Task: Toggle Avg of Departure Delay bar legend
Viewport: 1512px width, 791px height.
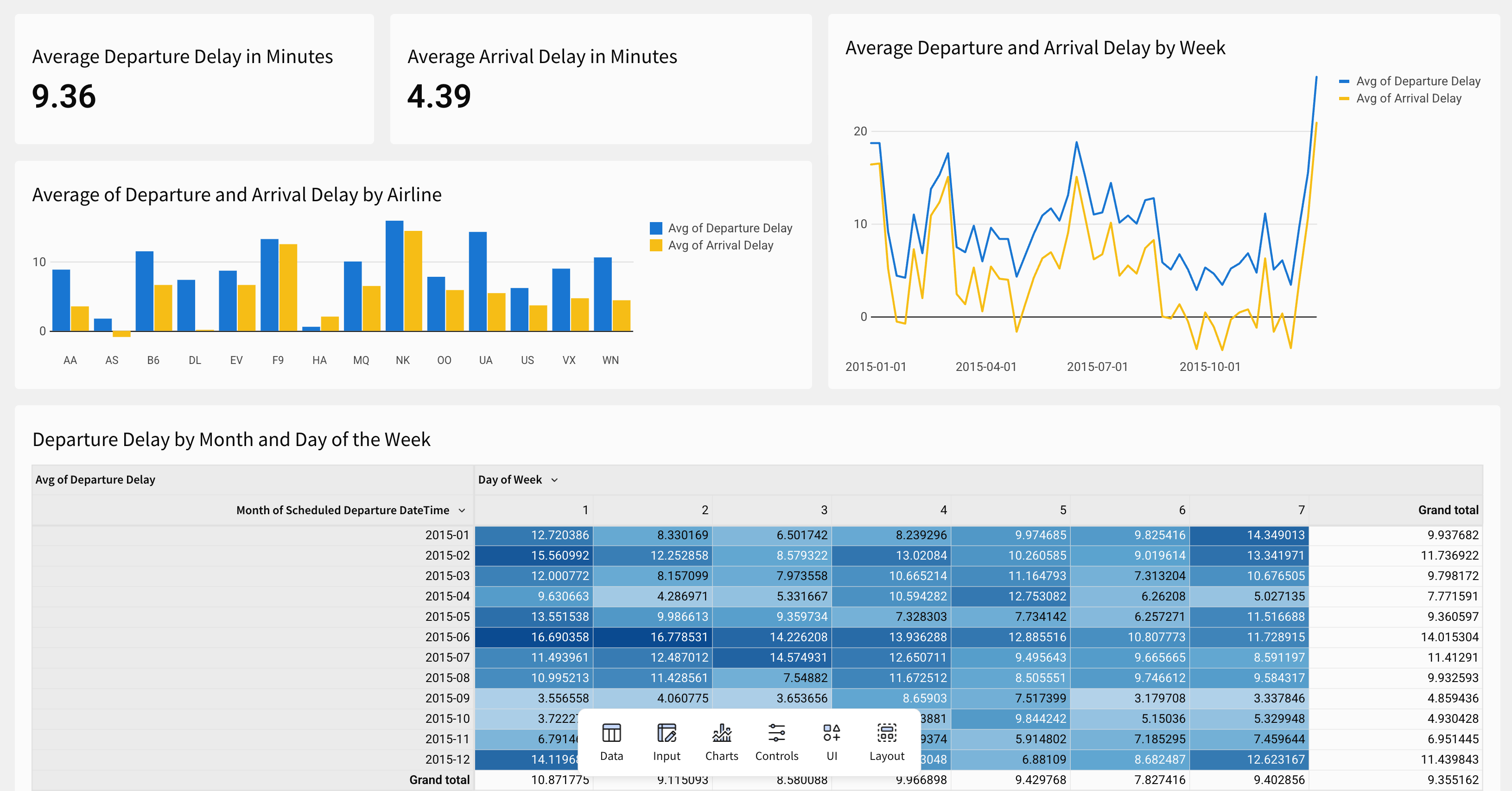Action: [x=730, y=228]
